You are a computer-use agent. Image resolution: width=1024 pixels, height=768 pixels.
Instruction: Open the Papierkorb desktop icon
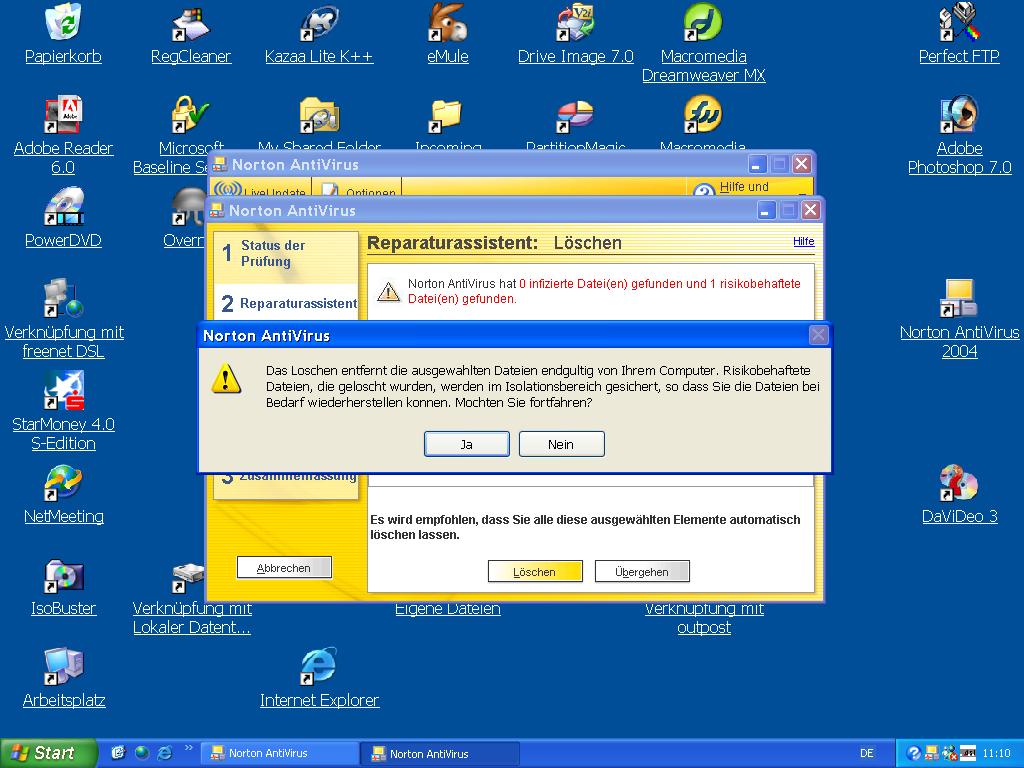click(x=63, y=34)
